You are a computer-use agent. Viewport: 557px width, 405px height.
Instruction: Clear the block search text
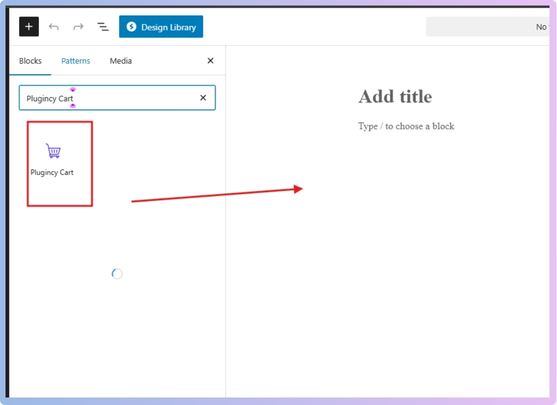[x=203, y=98]
